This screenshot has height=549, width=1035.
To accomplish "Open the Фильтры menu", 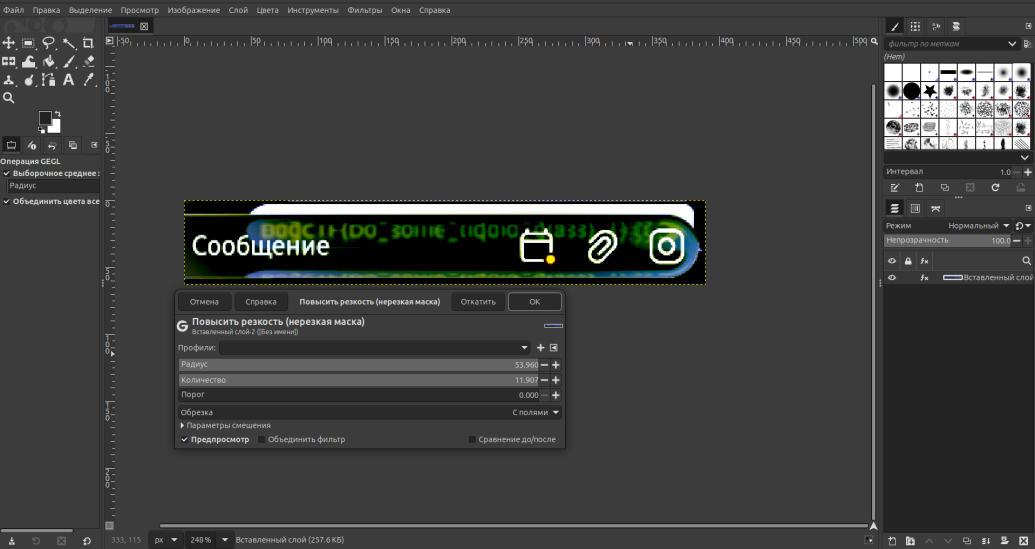I will point(364,10).
